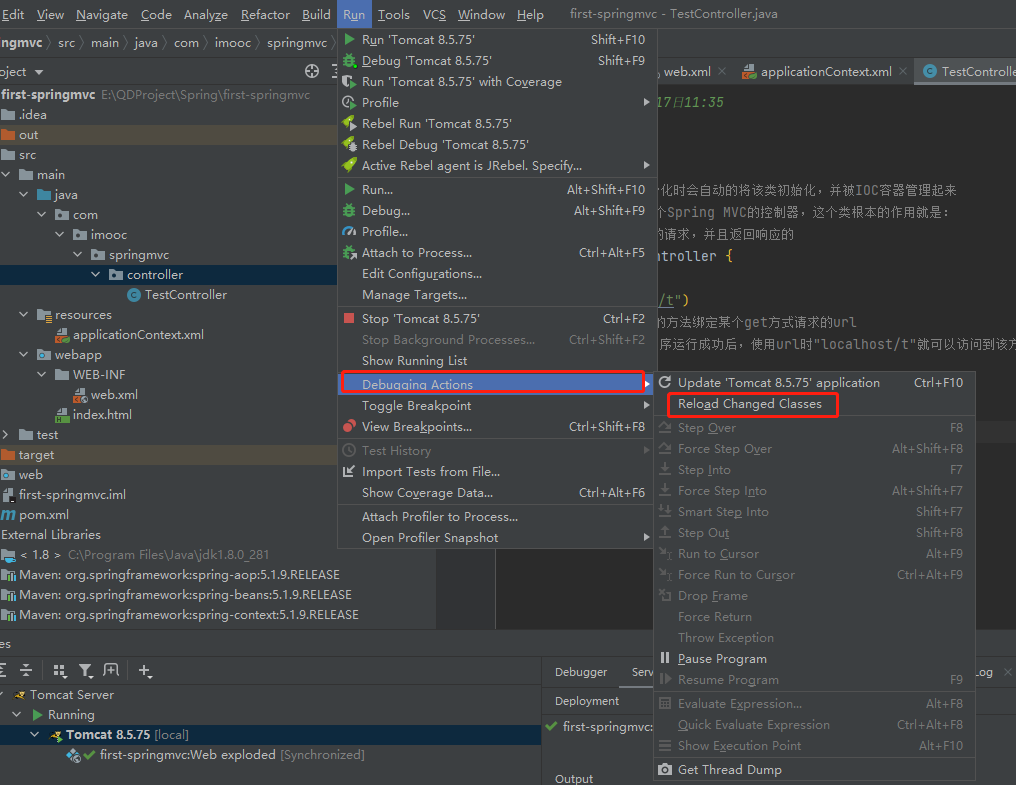Click the Attach to Process bug icon
This screenshot has width=1016, height=785.
point(349,253)
